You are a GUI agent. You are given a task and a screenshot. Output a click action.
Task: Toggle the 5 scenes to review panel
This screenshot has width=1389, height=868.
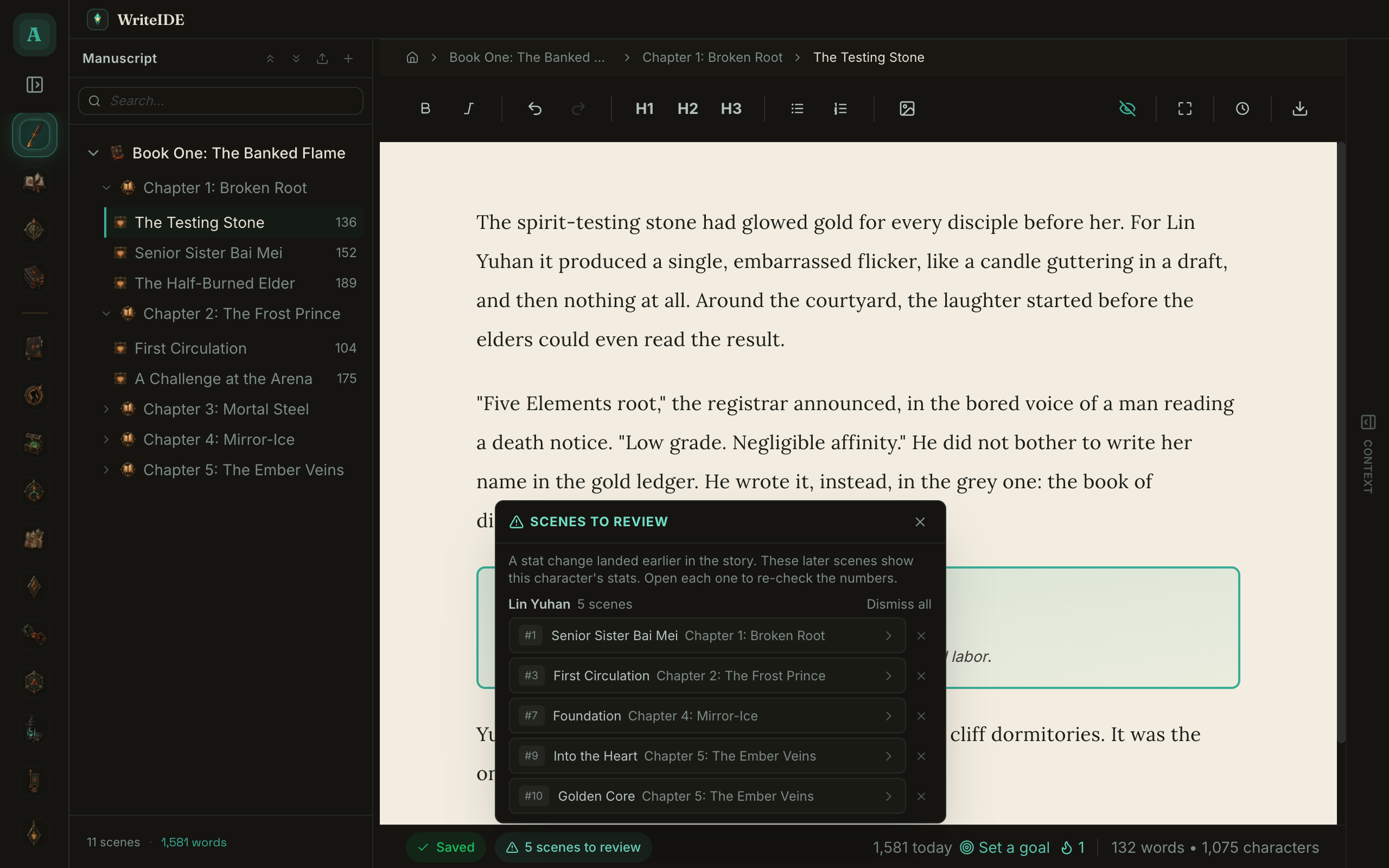pos(574,847)
